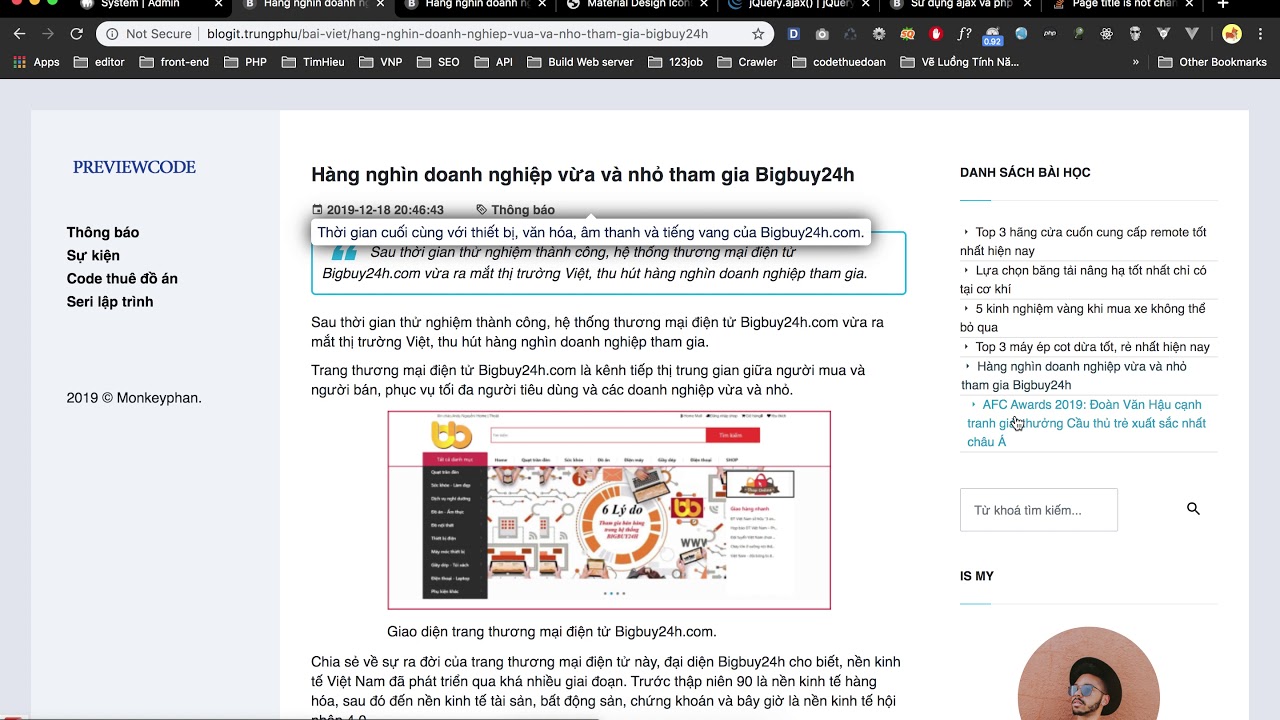Click the 2019 © Monkeyphan footer text
The width and height of the screenshot is (1280, 720).
pyautogui.click(x=134, y=398)
